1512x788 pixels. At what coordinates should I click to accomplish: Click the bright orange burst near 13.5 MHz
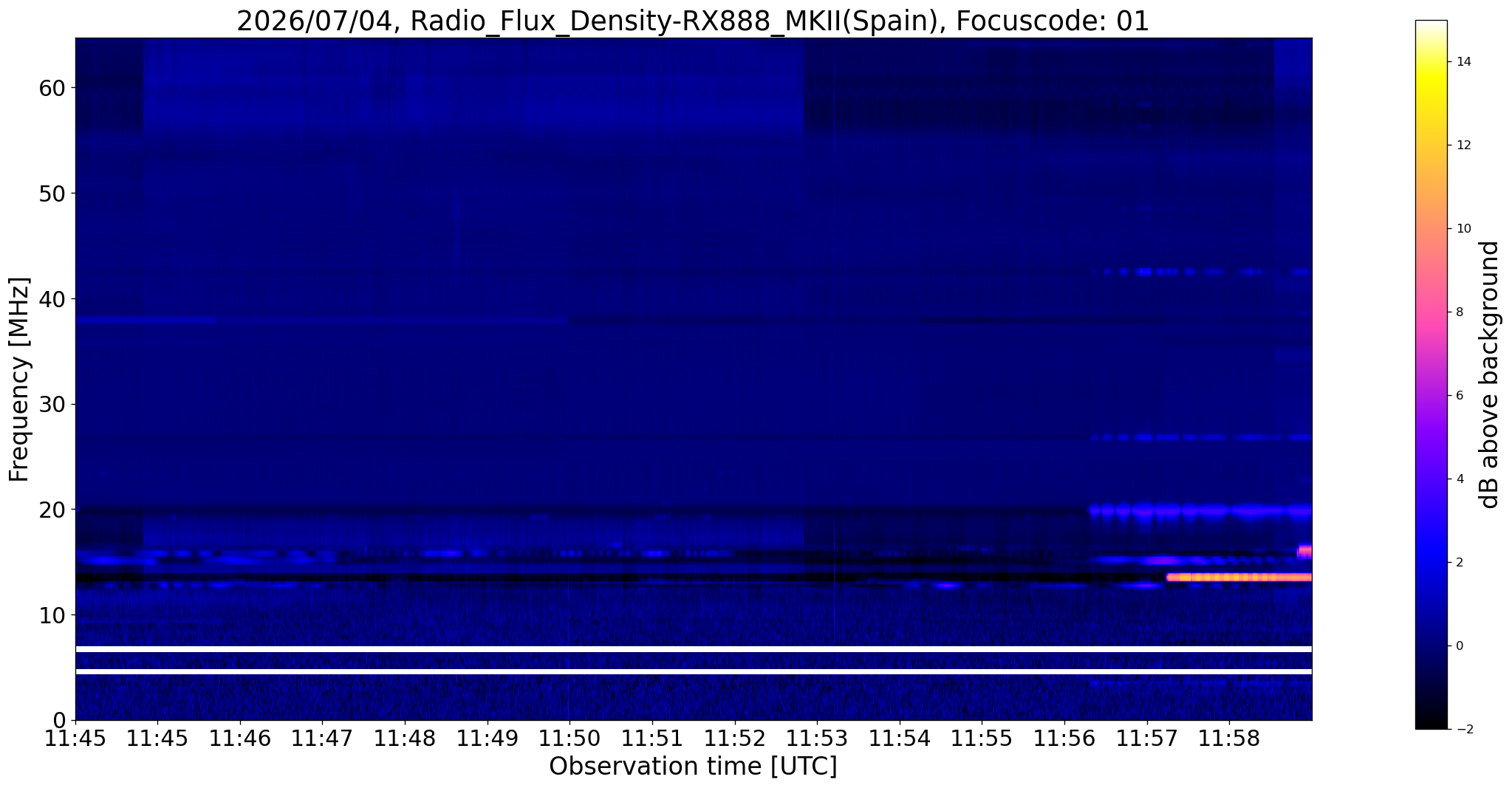[x=1239, y=578]
